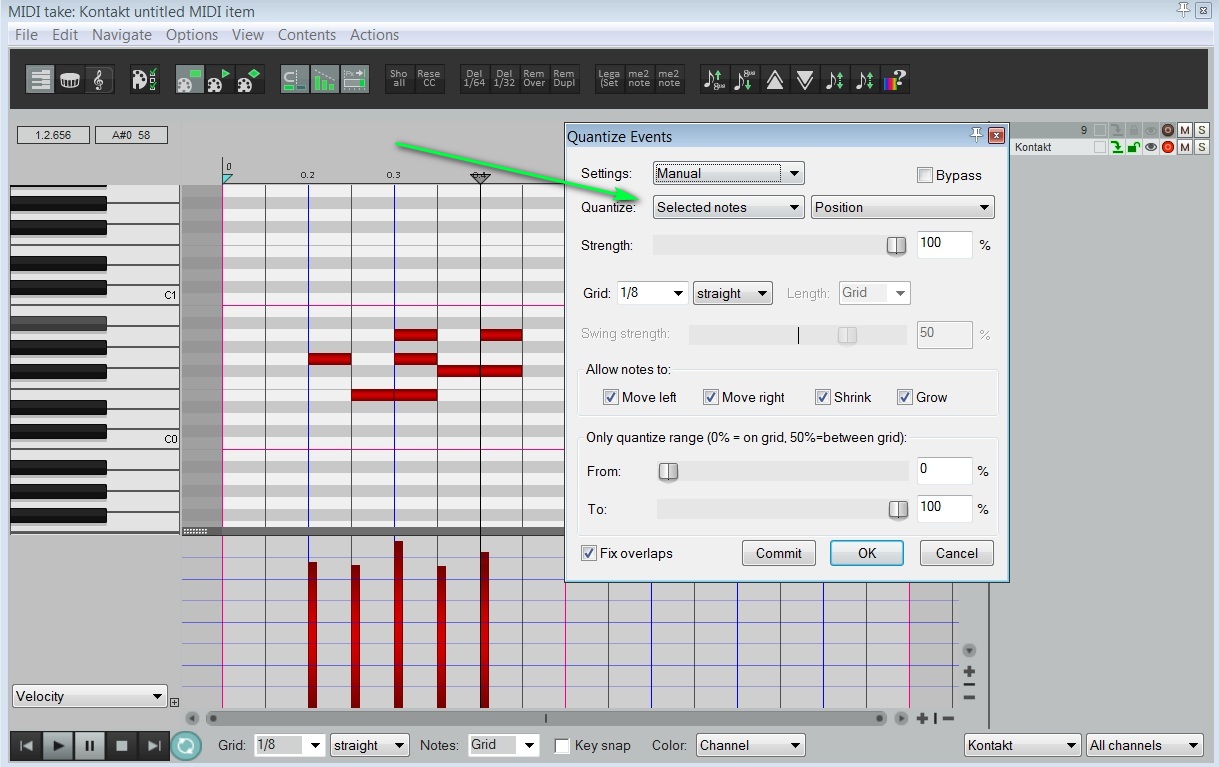Click the Commit button

tap(778, 553)
